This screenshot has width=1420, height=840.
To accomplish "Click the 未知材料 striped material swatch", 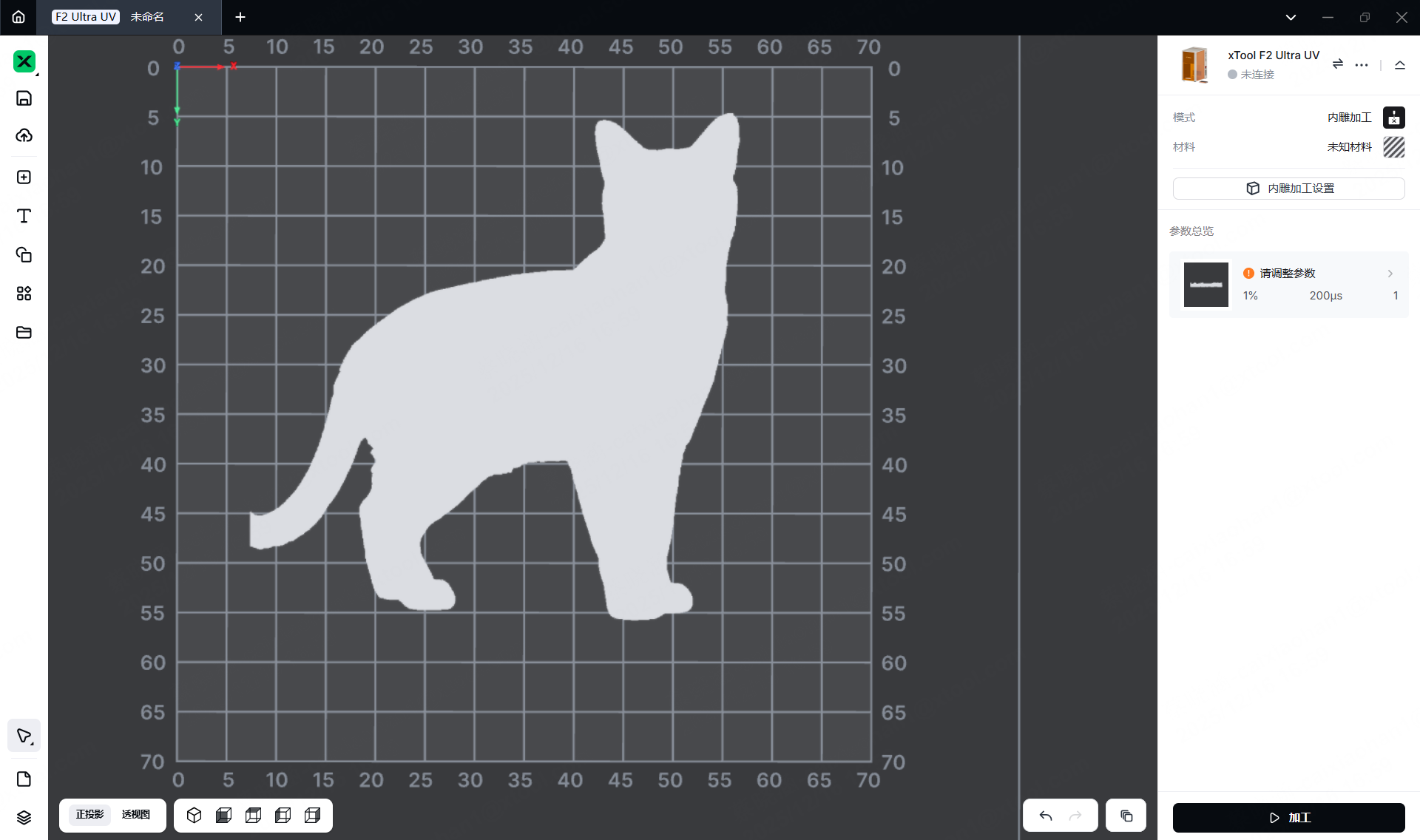I will (1393, 147).
